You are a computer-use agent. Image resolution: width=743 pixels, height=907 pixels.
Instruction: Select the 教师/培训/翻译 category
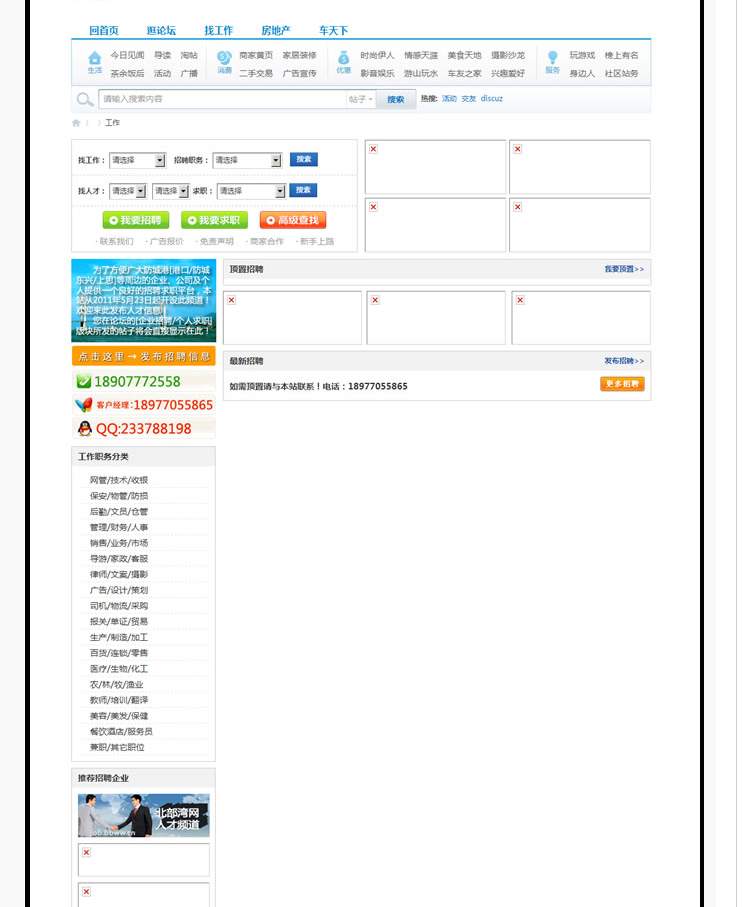click(x=119, y=700)
